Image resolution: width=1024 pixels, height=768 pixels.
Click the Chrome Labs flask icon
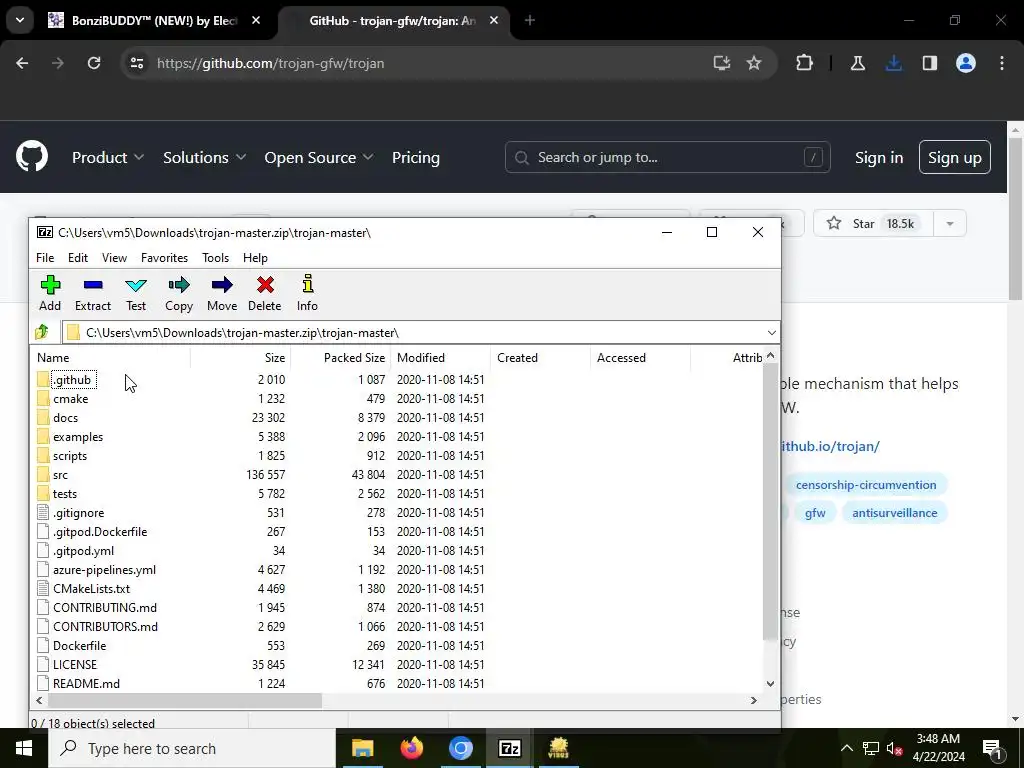(x=857, y=63)
